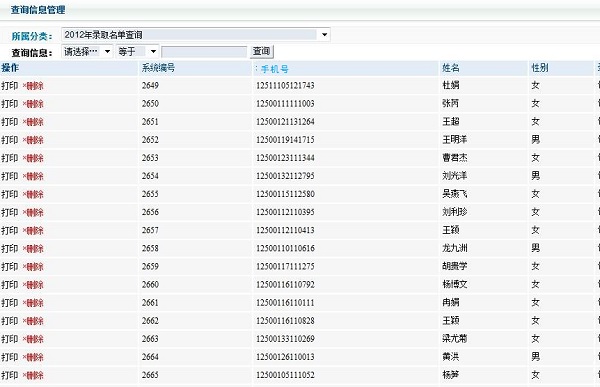The width and height of the screenshot is (600, 387).
Task: Select phone number 12511105121743
Action: (x=285, y=85)
